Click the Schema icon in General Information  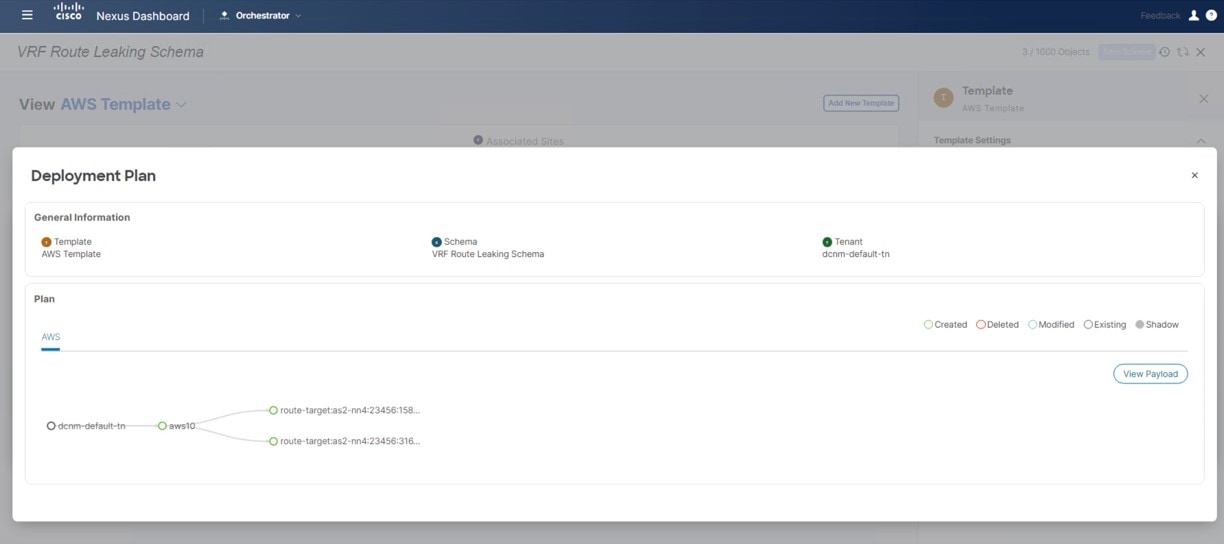(x=436, y=242)
